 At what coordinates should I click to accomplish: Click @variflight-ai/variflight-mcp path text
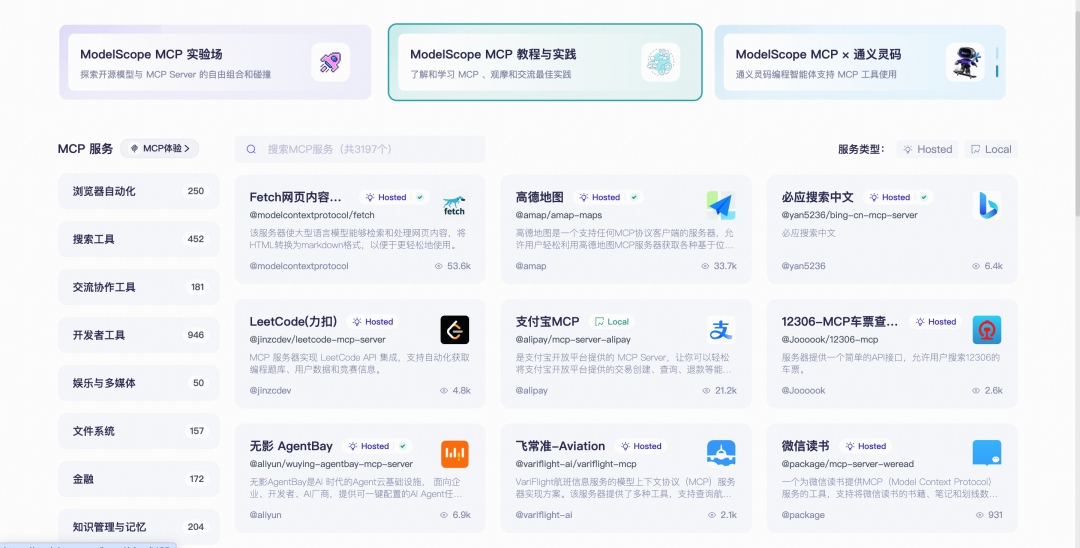point(576,464)
